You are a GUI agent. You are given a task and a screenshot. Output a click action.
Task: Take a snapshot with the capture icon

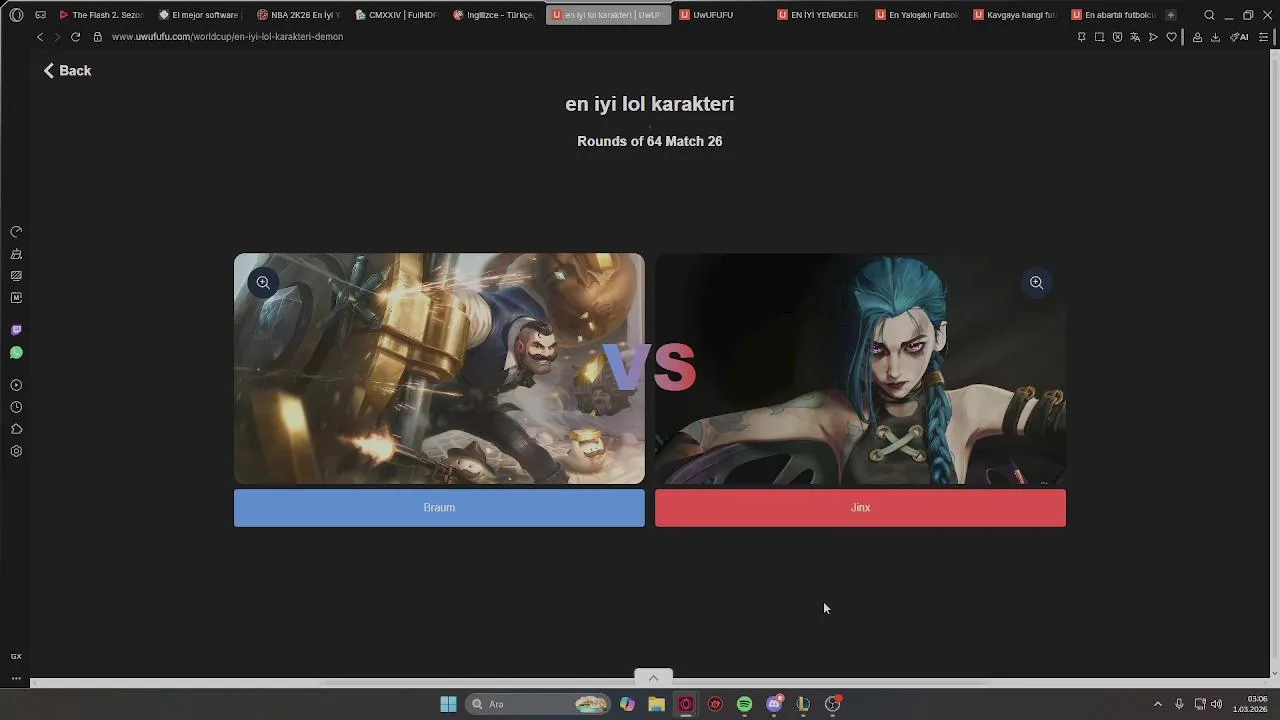pos(1099,37)
